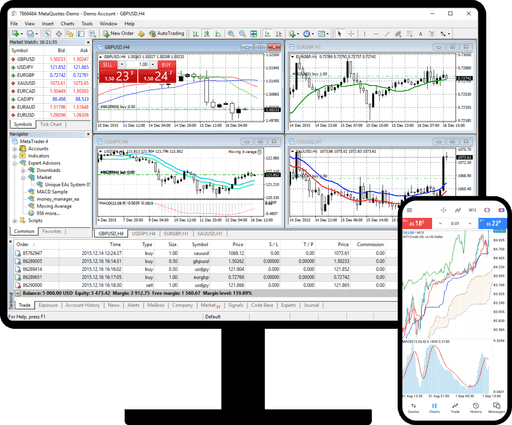512x425 pixels.
Task: Switch to Line Chart display icon
Action: [218, 34]
